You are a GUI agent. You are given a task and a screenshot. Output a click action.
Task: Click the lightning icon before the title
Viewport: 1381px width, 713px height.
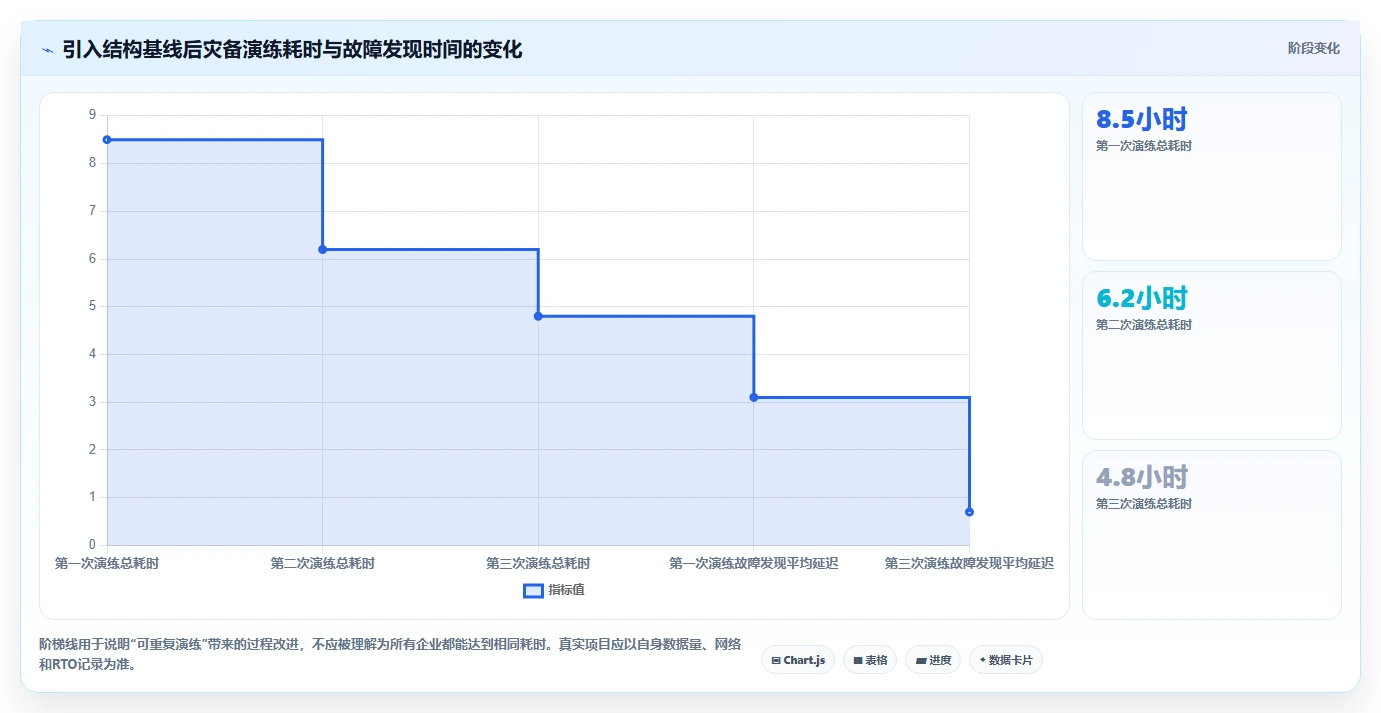48,50
